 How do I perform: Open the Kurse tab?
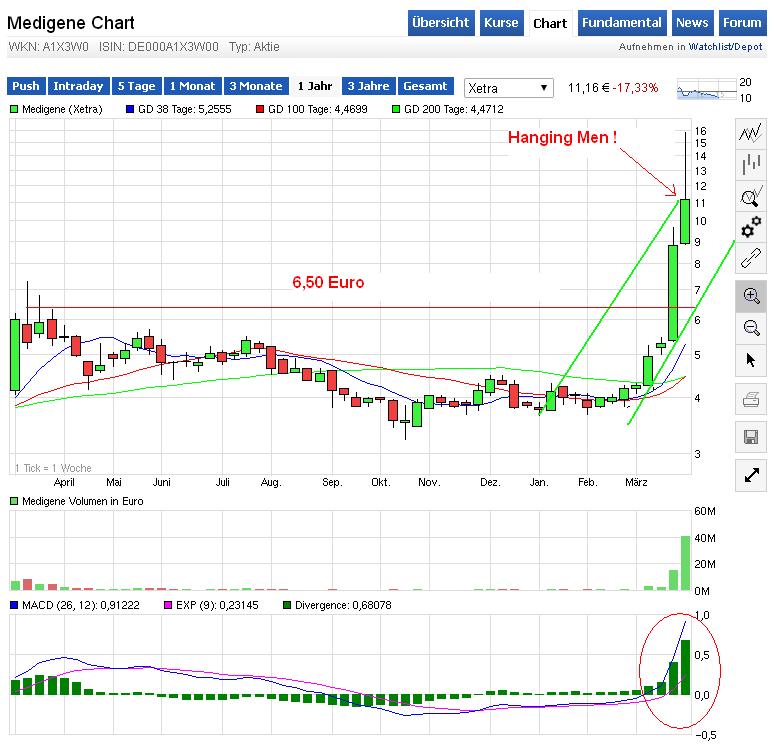tap(501, 23)
